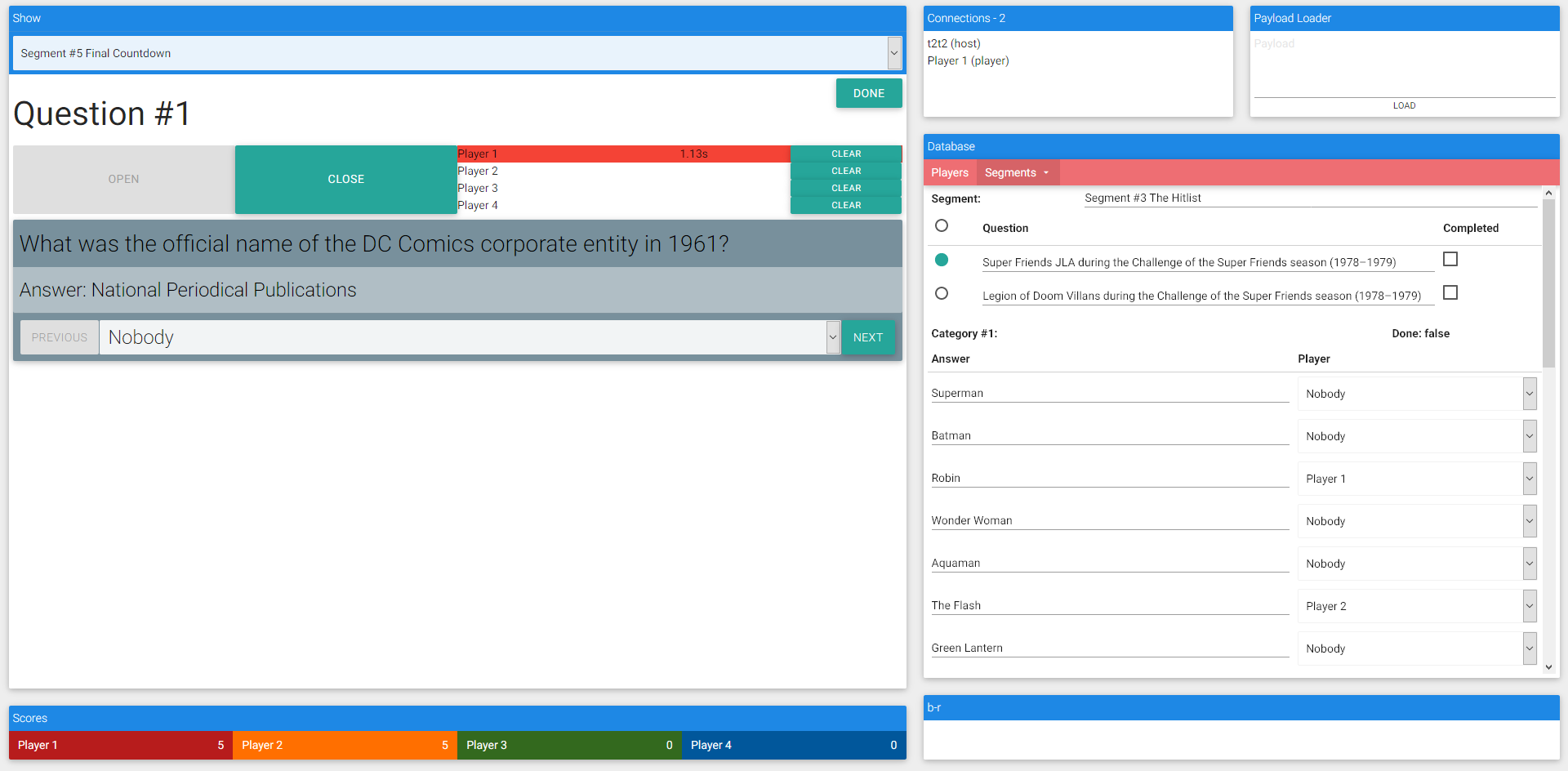
Task: Click the Segment name field
Action: click(x=1311, y=198)
